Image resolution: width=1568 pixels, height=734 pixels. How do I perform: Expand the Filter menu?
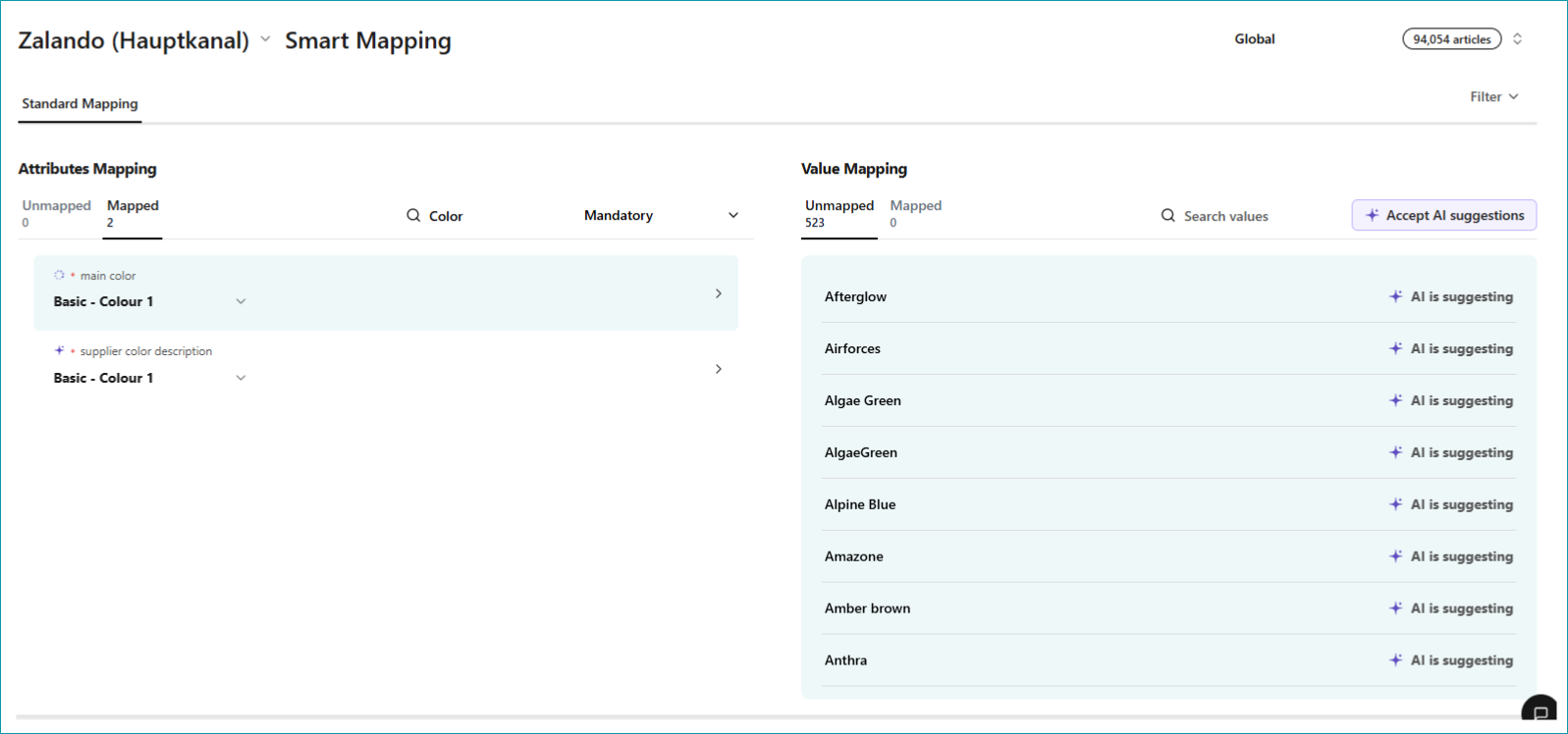[x=1494, y=96]
